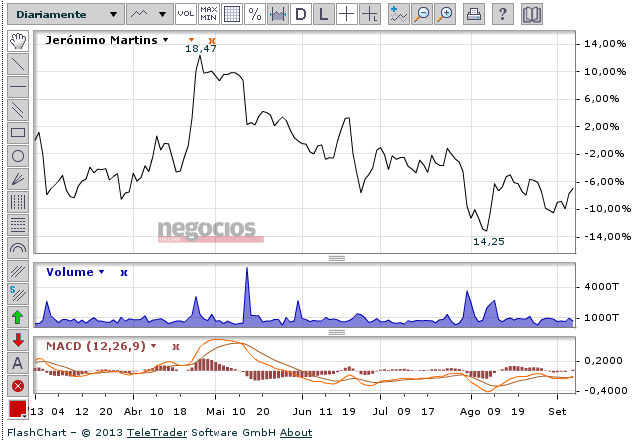Screen dimensions: 639x444
Task: Select the S speed lines tool
Action: click(x=18, y=294)
